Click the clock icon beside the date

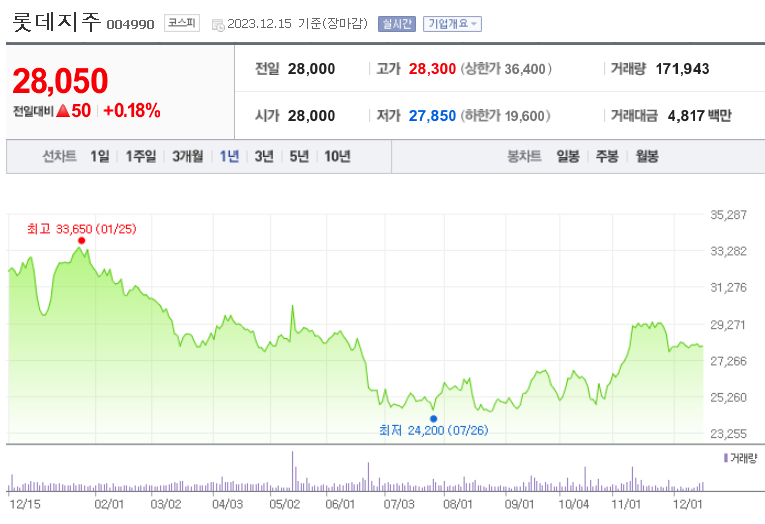pyautogui.click(x=218, y=24)
